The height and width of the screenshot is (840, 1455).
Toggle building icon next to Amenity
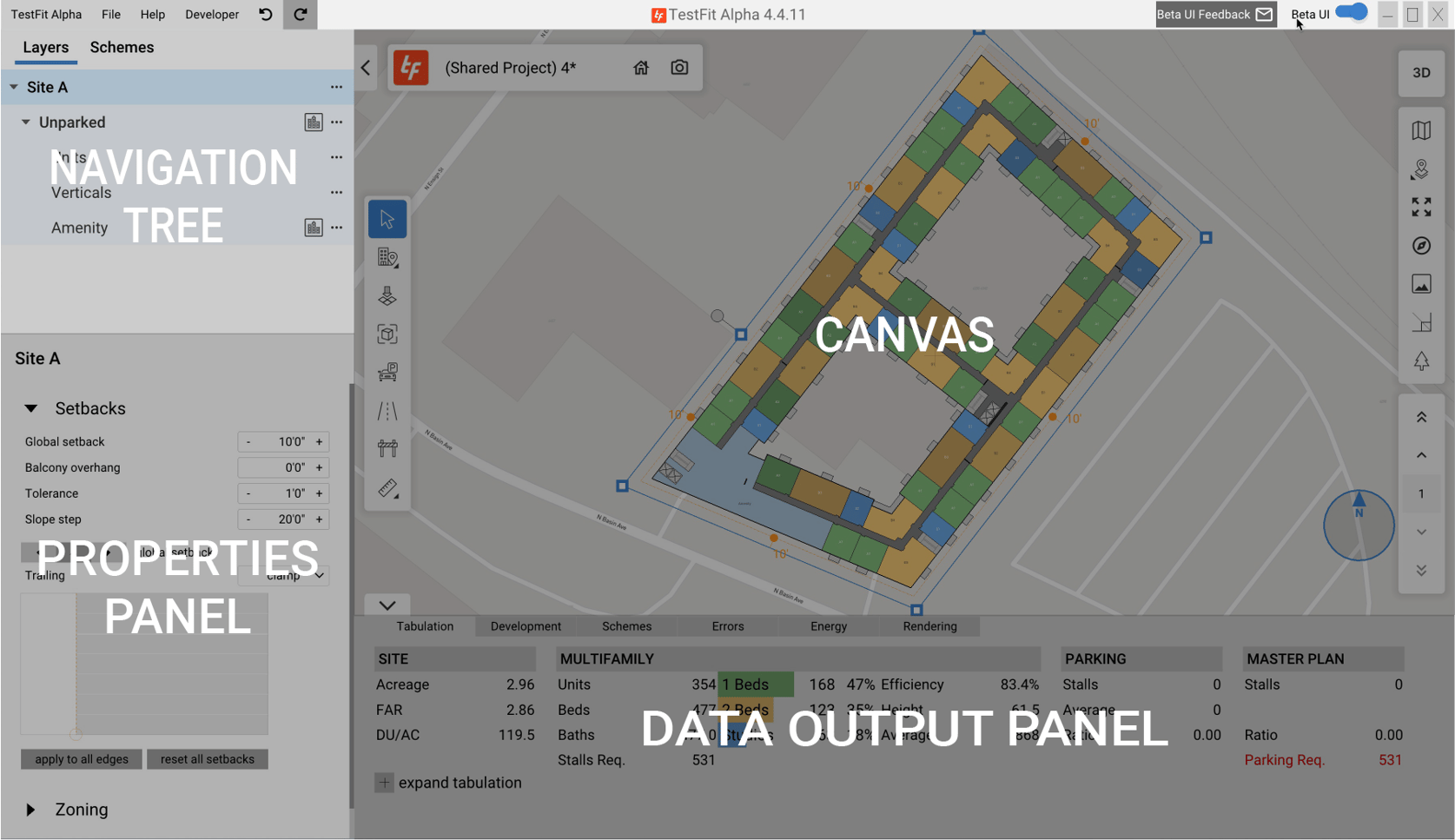coord(314,227)
